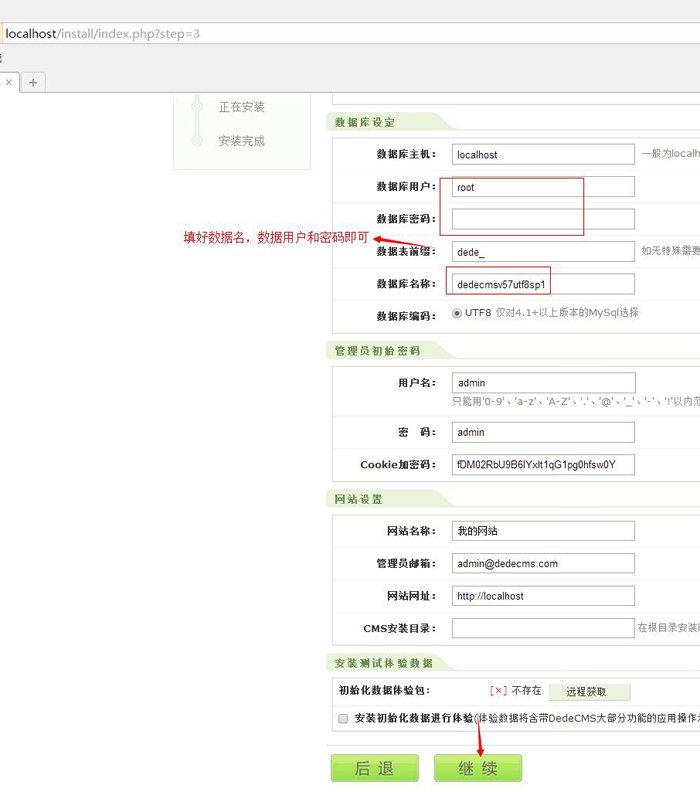Click the 网站名称 我的网站 field
The height and width of the screenshot is (792, 700).
click(543, 531)
